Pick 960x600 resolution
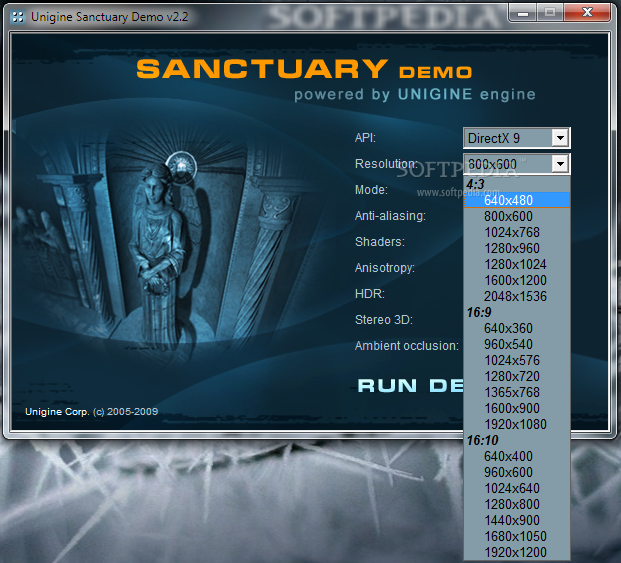621x563 pixels. 517,472
